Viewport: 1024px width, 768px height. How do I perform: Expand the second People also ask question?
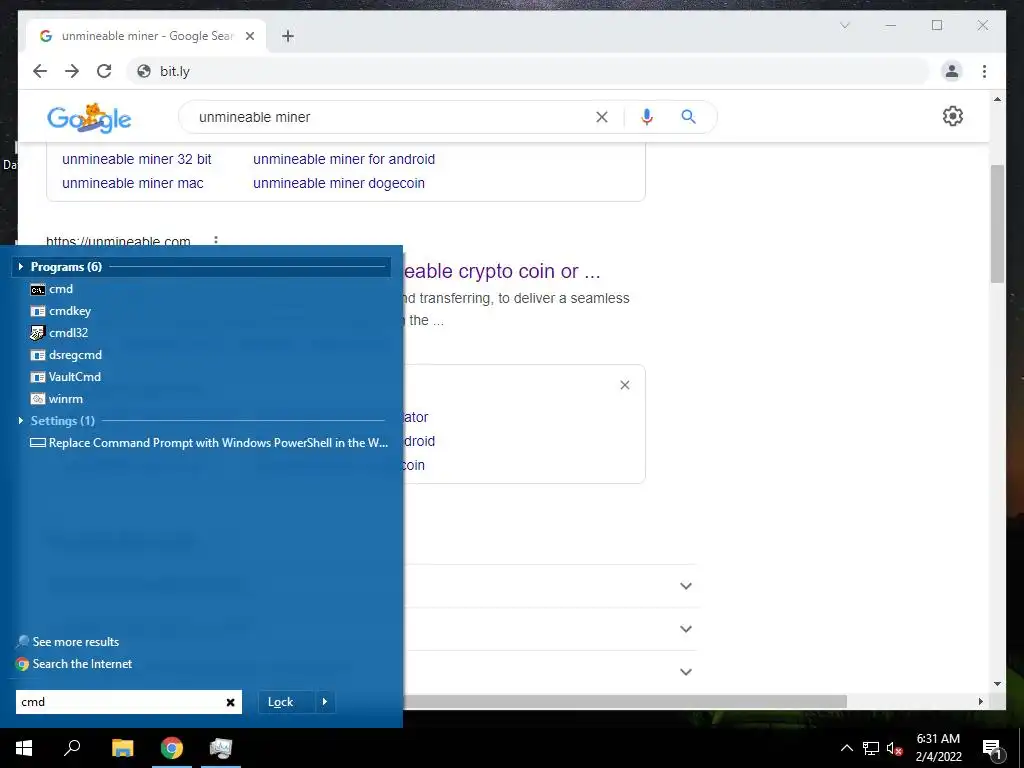pos(686,629)
